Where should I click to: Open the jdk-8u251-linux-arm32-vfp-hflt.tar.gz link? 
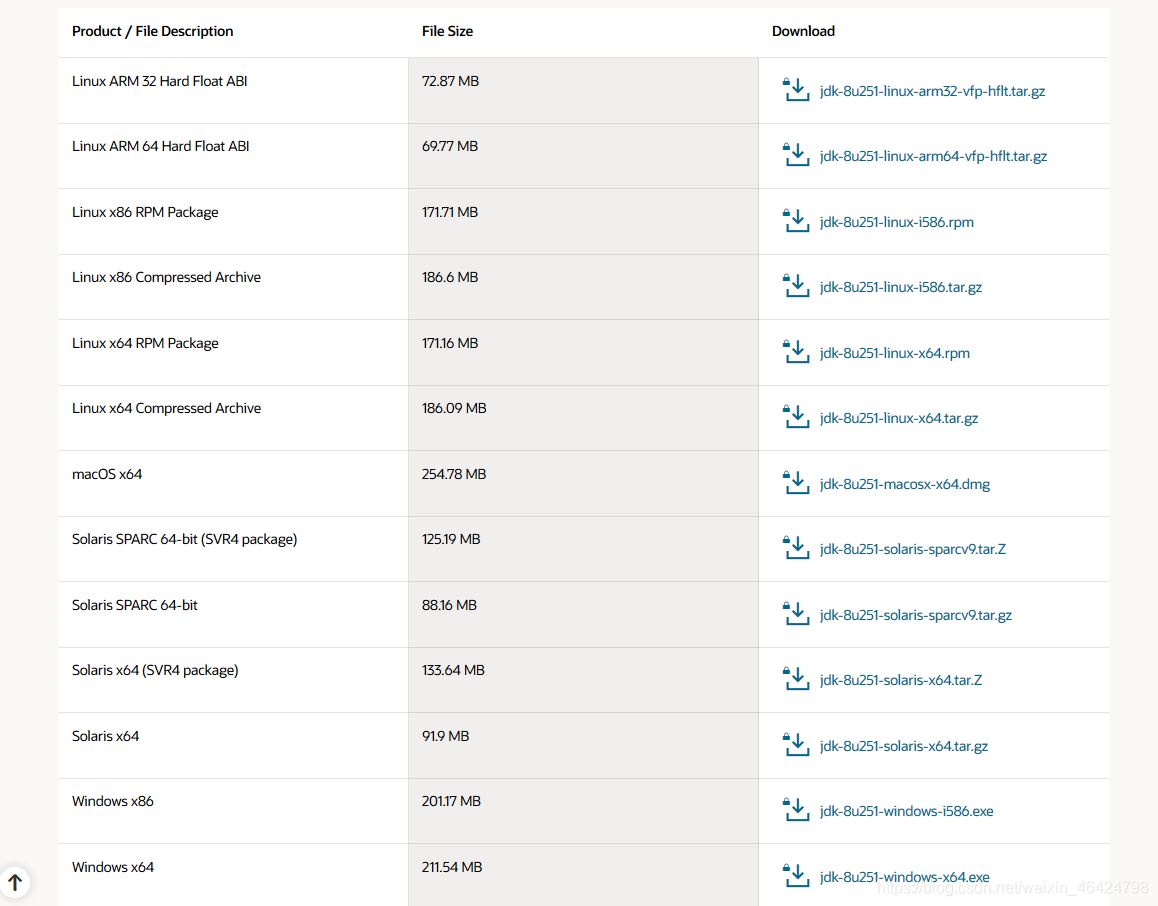[932, 92]
